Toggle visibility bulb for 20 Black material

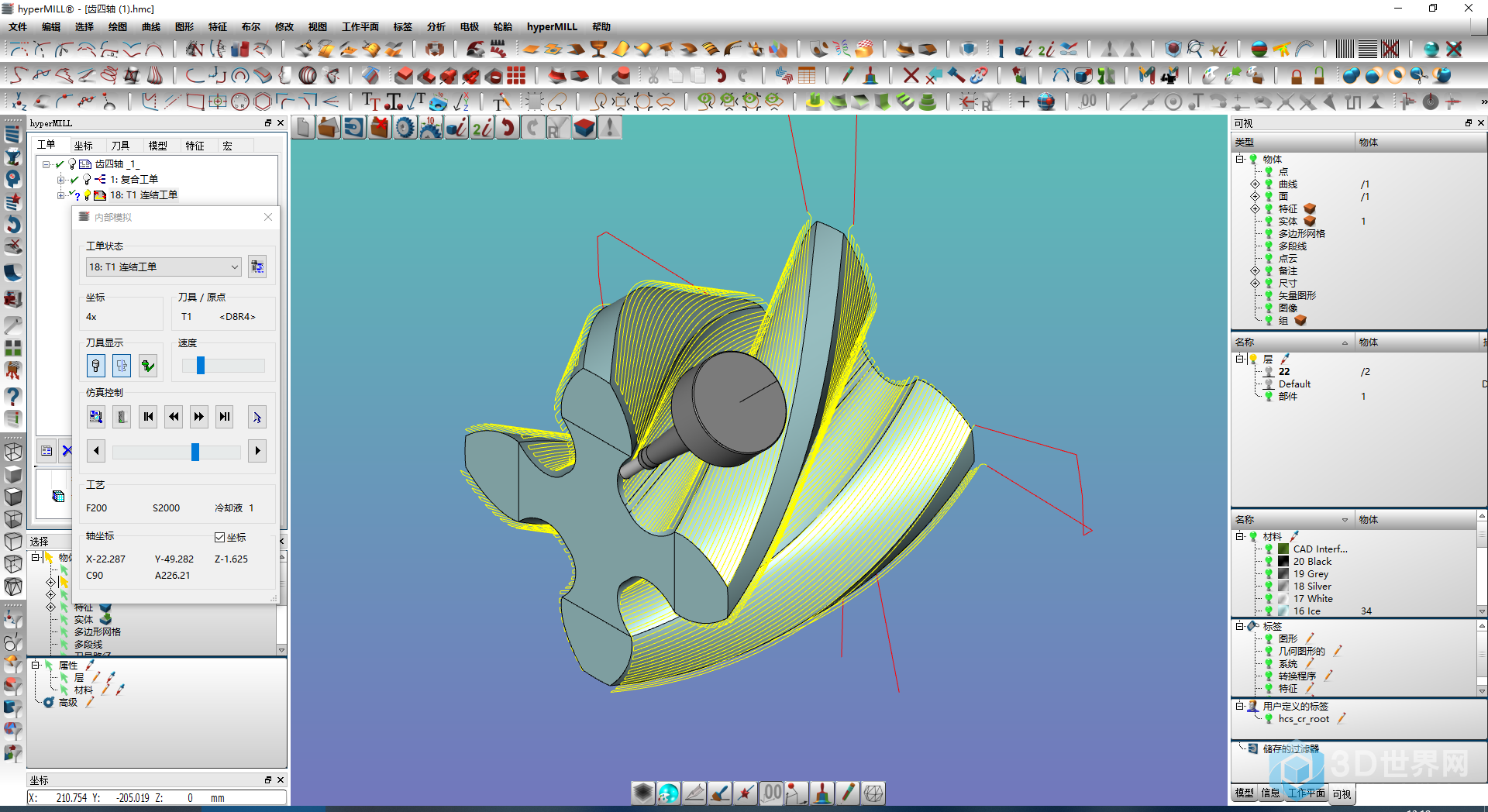pos(1269,562)
